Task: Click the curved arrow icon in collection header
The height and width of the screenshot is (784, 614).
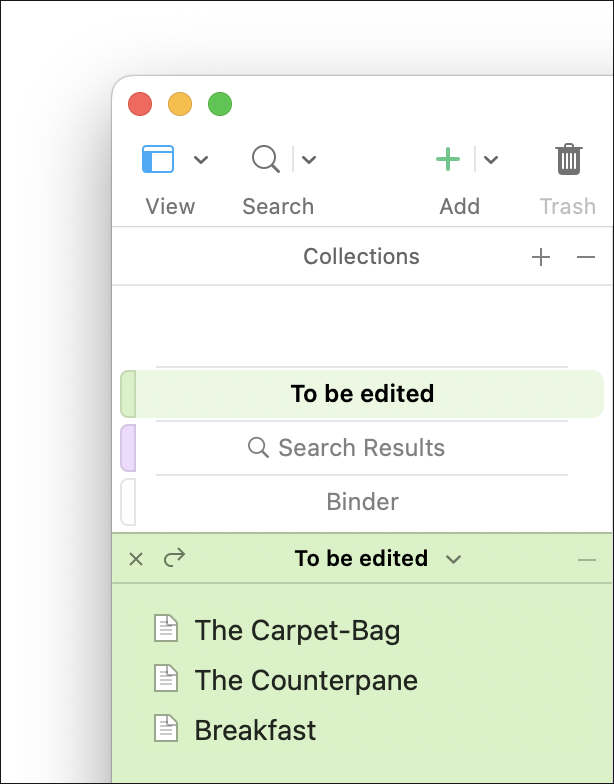Action: (174, 558)
